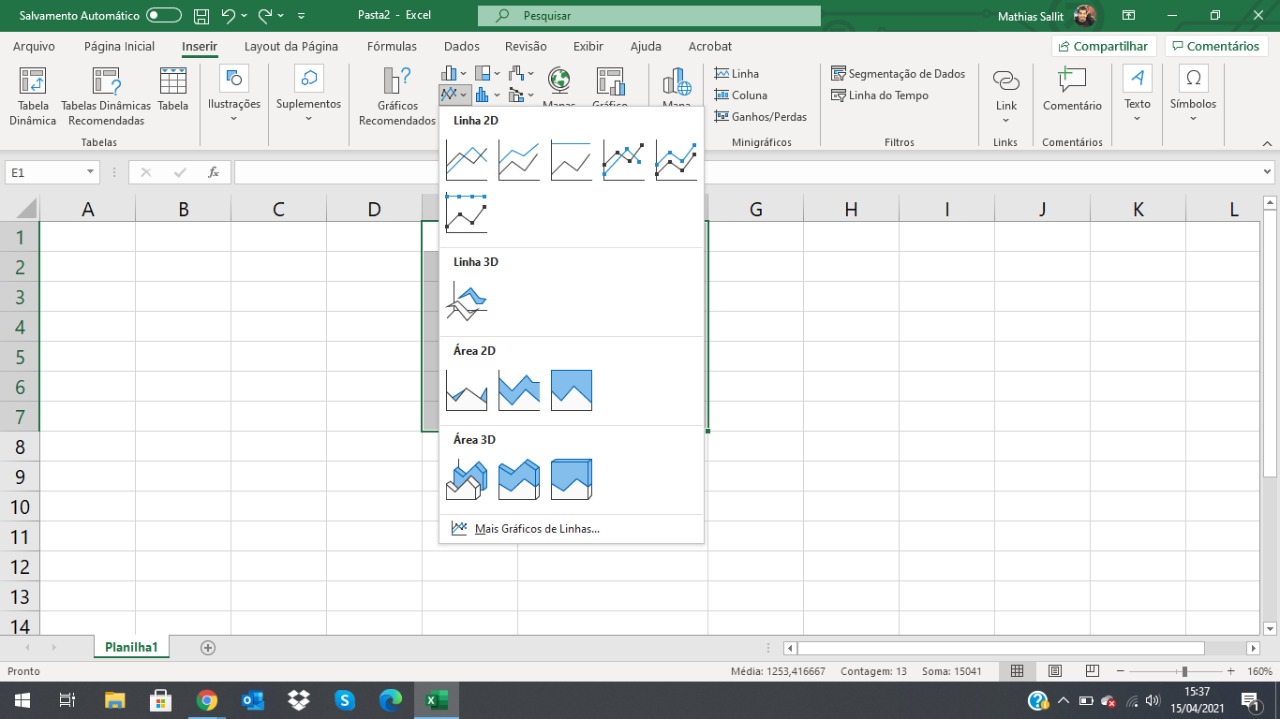Insert the Ganhos/Perdas sparkline

760,117
